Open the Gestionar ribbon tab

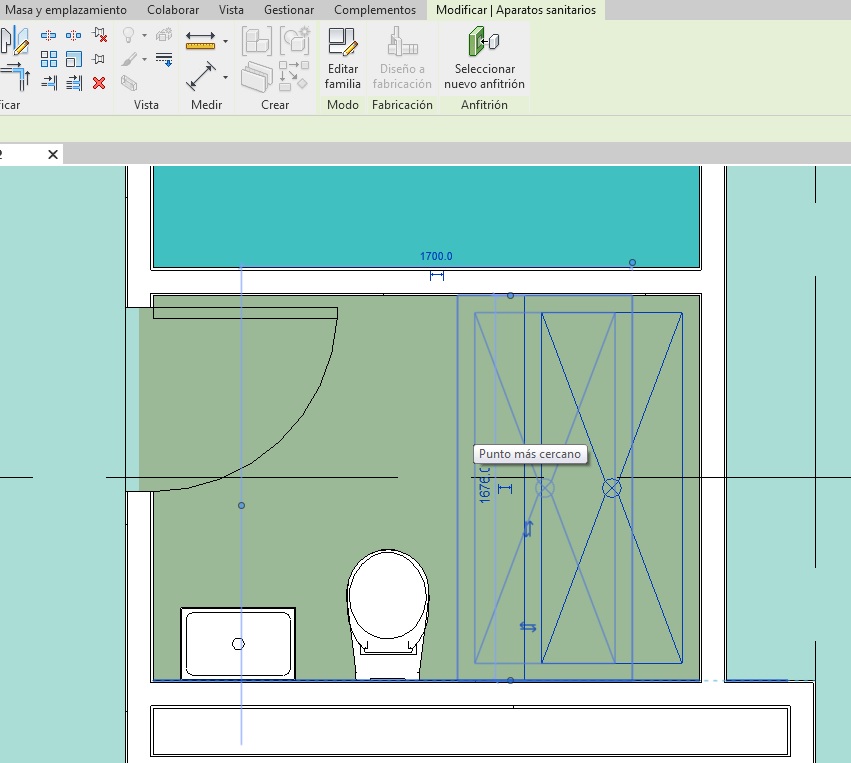click(x=289, y=10)
